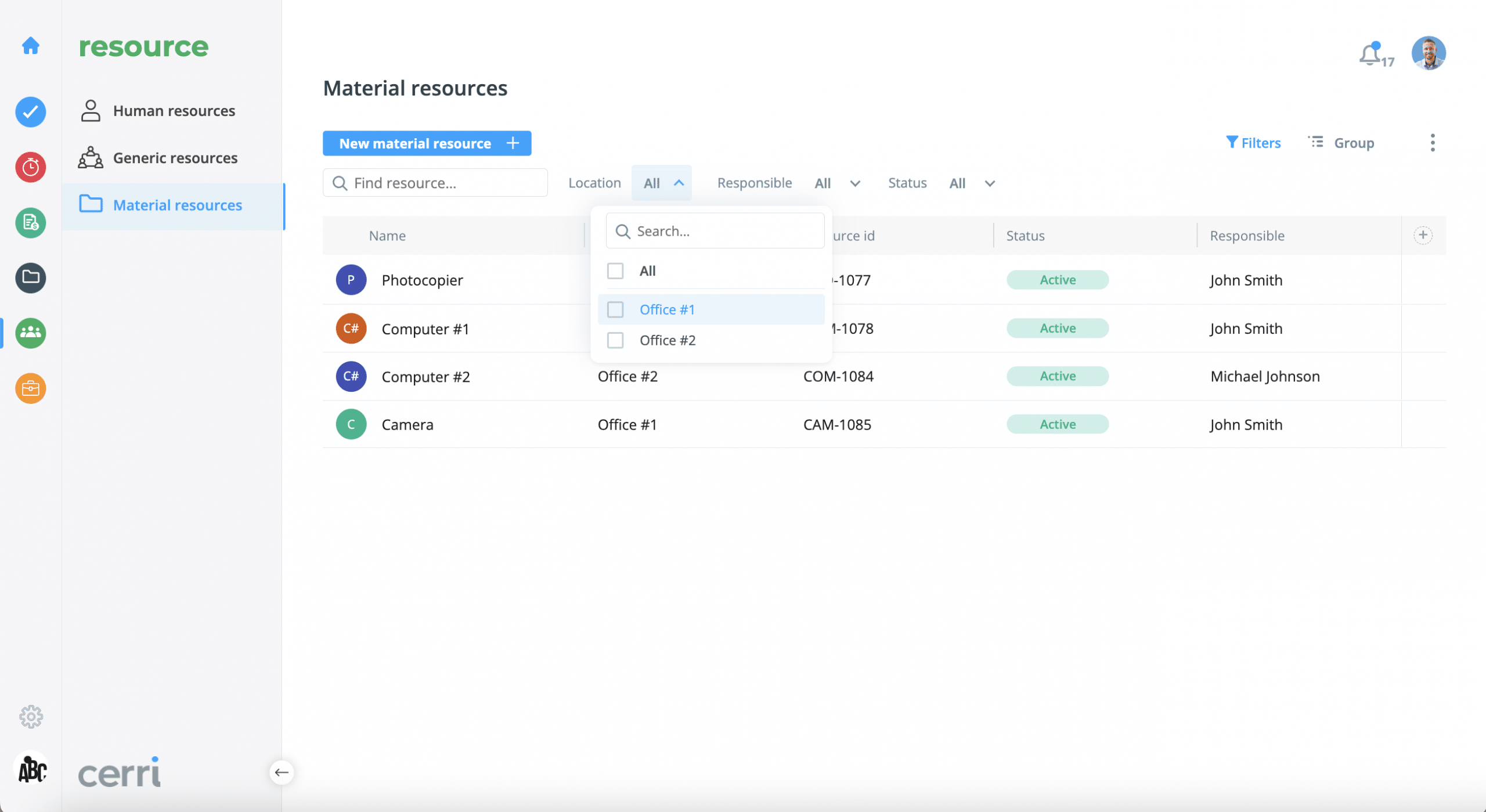Click New material resource button
The image size is (1486, 812).
tap(427, 143)
